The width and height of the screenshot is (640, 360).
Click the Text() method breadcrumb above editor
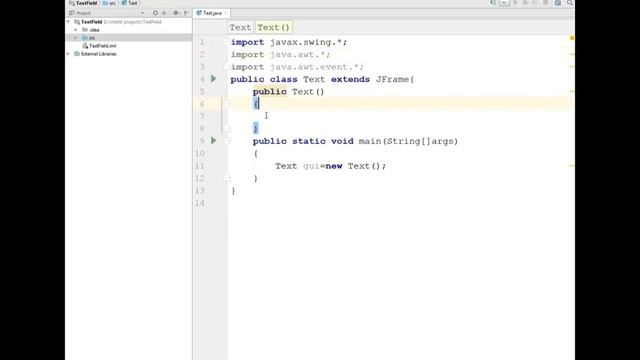click(273, 27)
